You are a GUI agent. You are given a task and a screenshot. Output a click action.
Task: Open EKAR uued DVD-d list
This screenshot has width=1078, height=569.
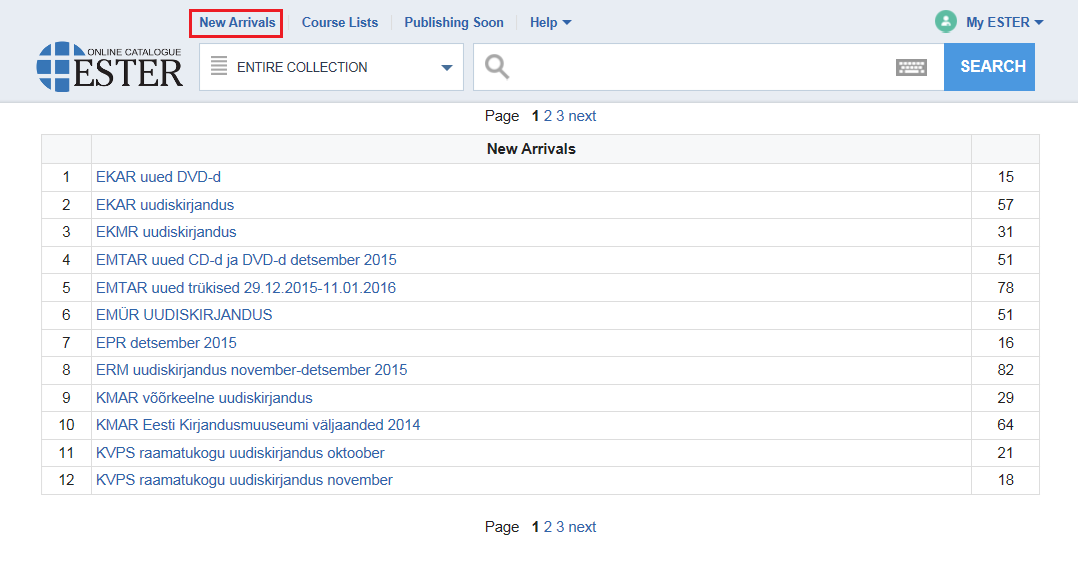(158, 177)
